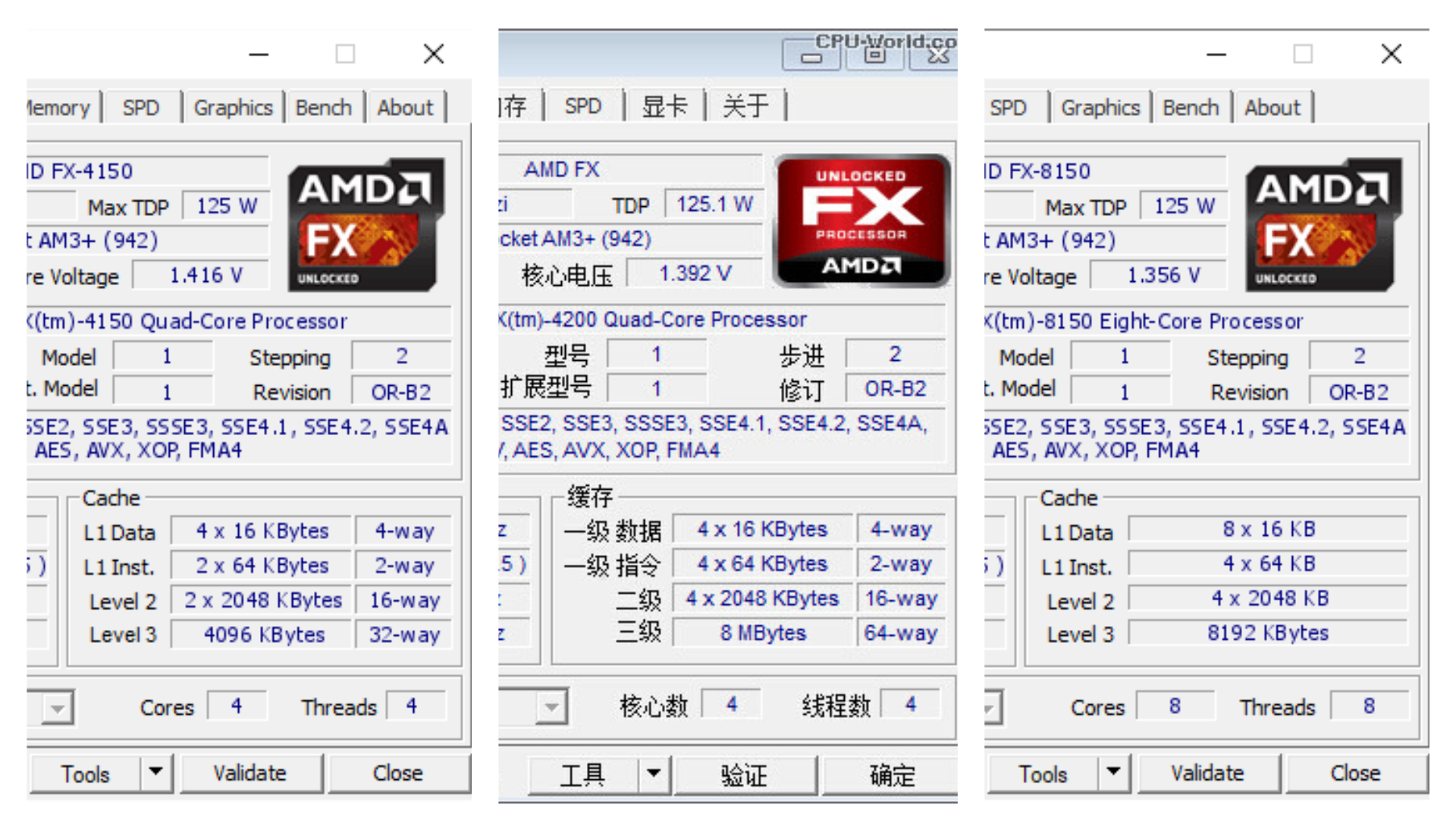Click the 工具 button

(x=582, y=775)
